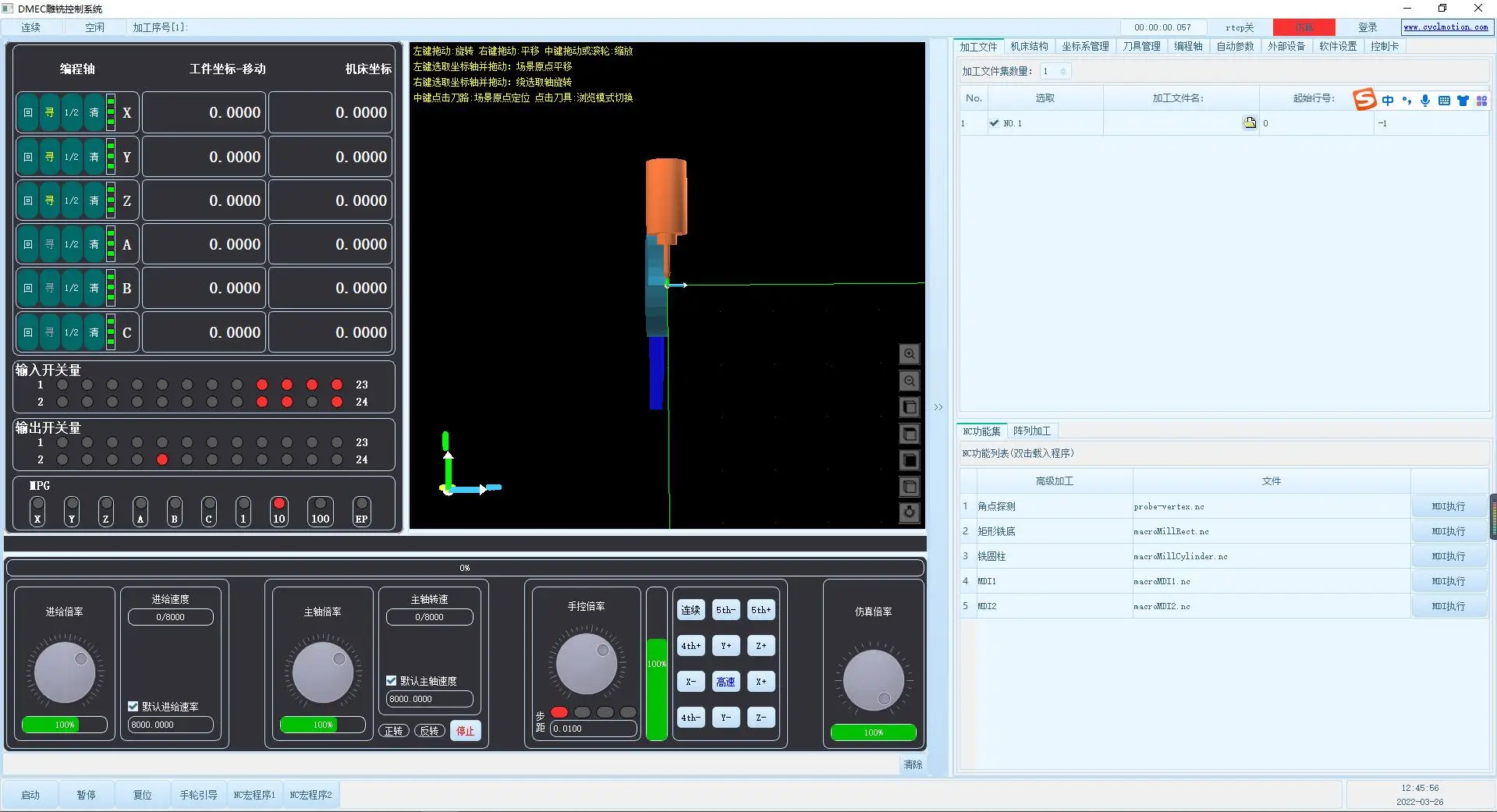Viewport: 1497px width, 812px height.
Task: Adjust the 加工文件集数量 spinner arrows
Action: [1063, 71]
